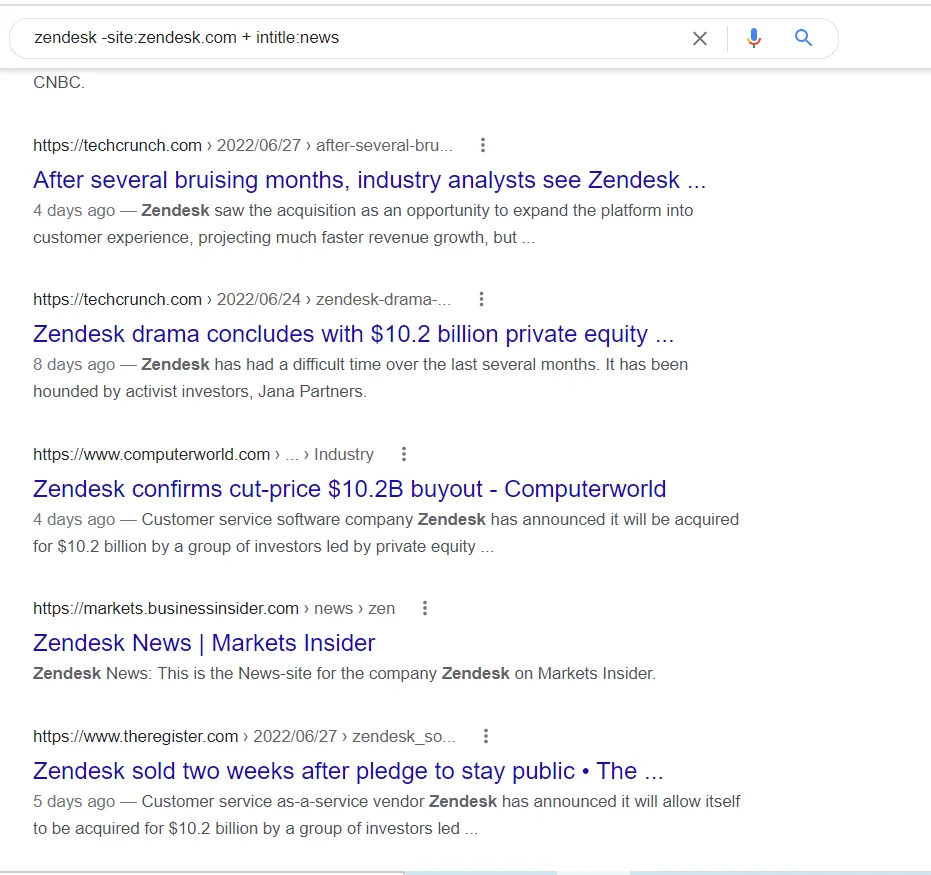The width and height of the screenshot is (931, 875).
Task: Click the voice search microphone icon
Action: tap(754, 38)
